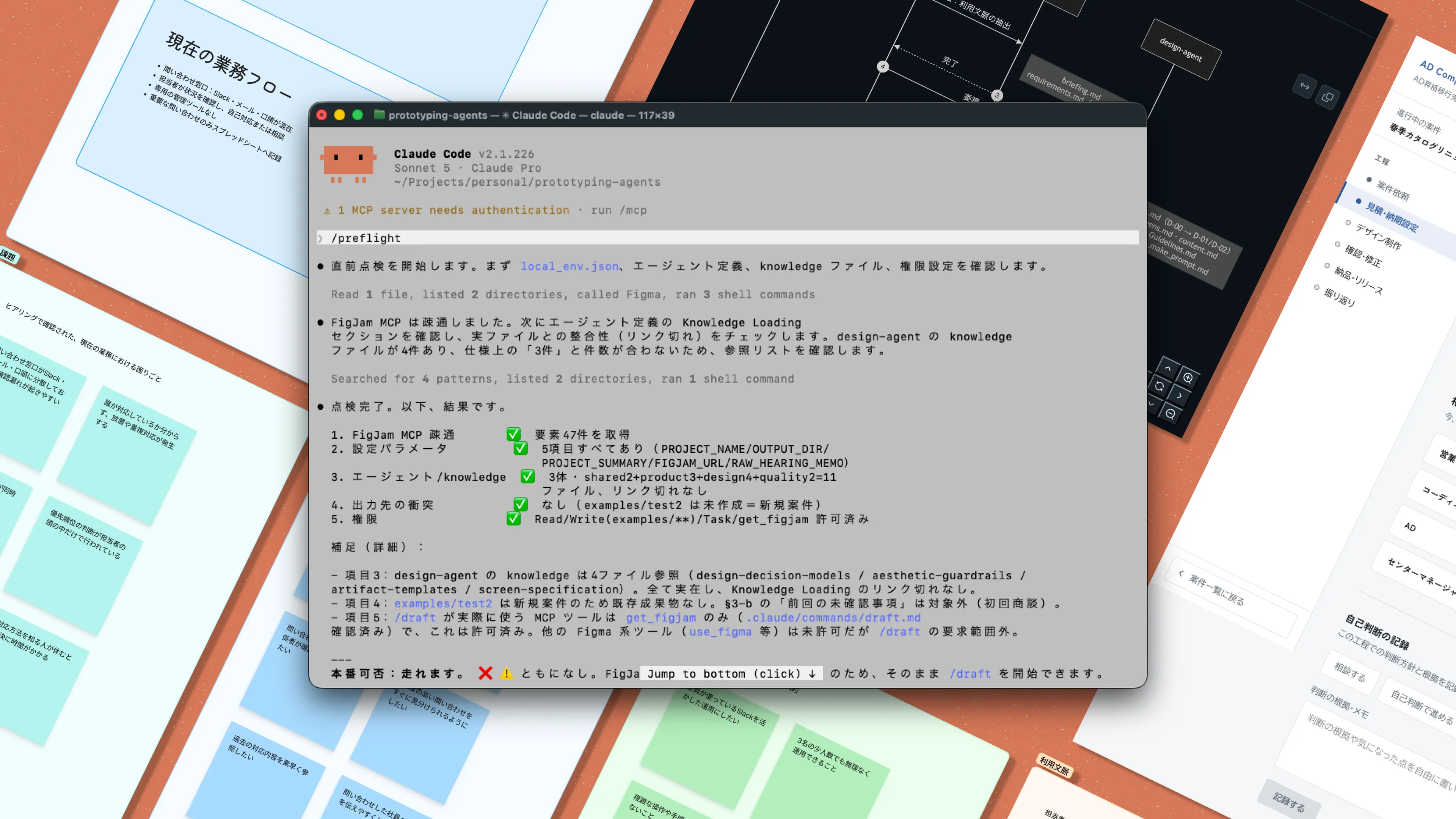Click the reset rotate icon in diagram controls

pos(1159,386)
